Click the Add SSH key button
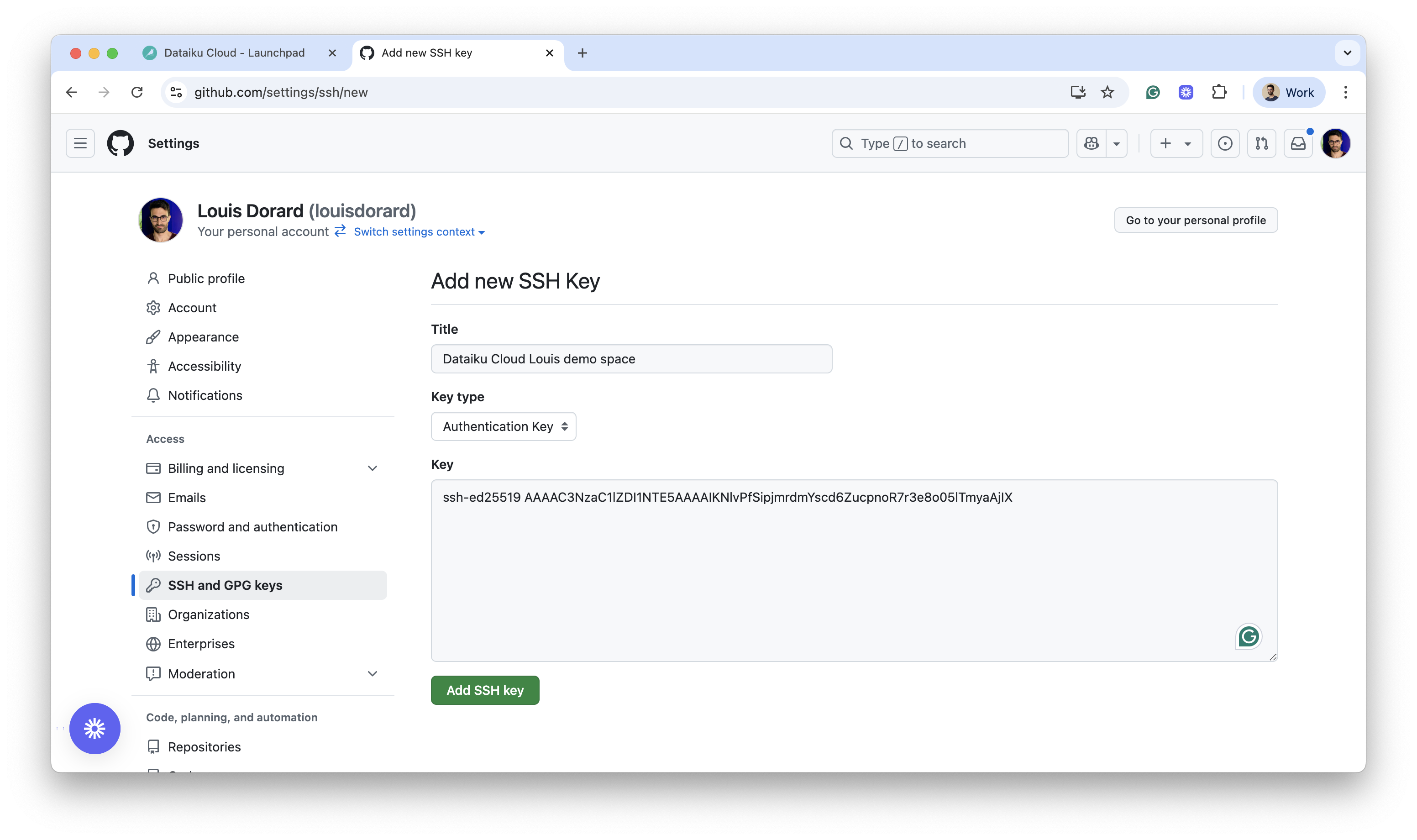The image size is (1417, 840). click(x=485, y=690)
